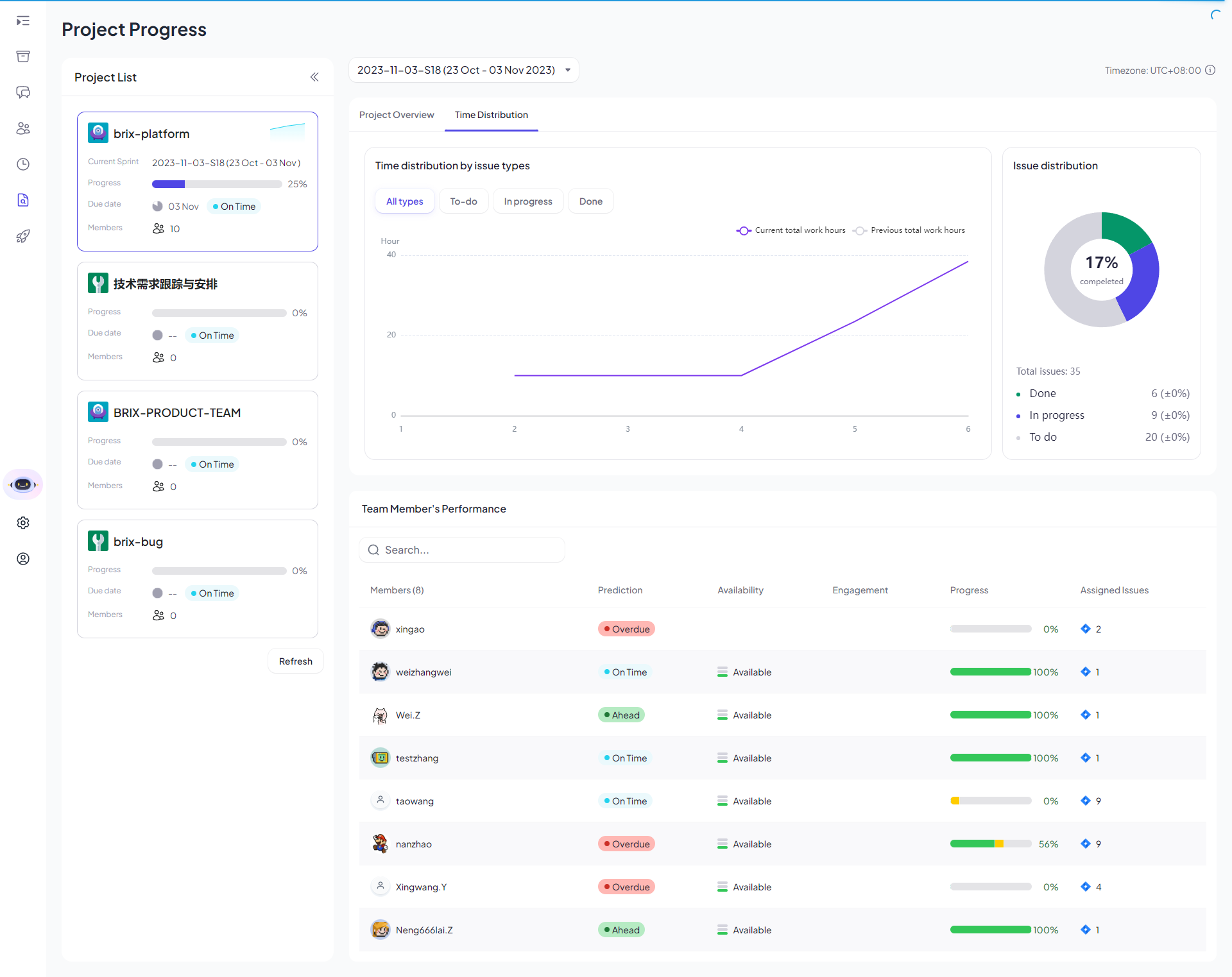This screenshot has width=1232, height=977.
Task: Click weizhangwei's avatar
Action: [381, 672]
